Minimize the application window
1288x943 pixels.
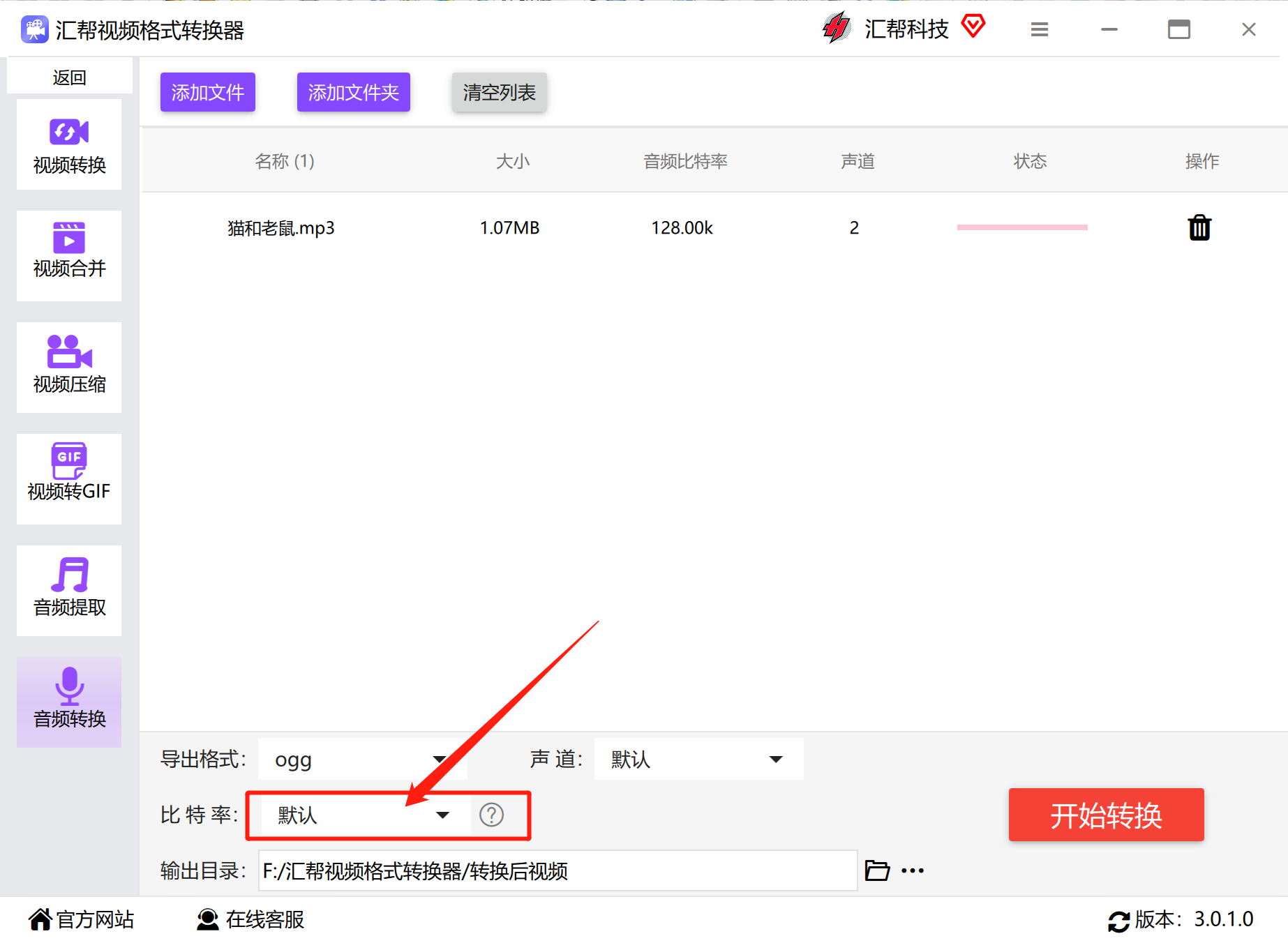point(1109,29)
